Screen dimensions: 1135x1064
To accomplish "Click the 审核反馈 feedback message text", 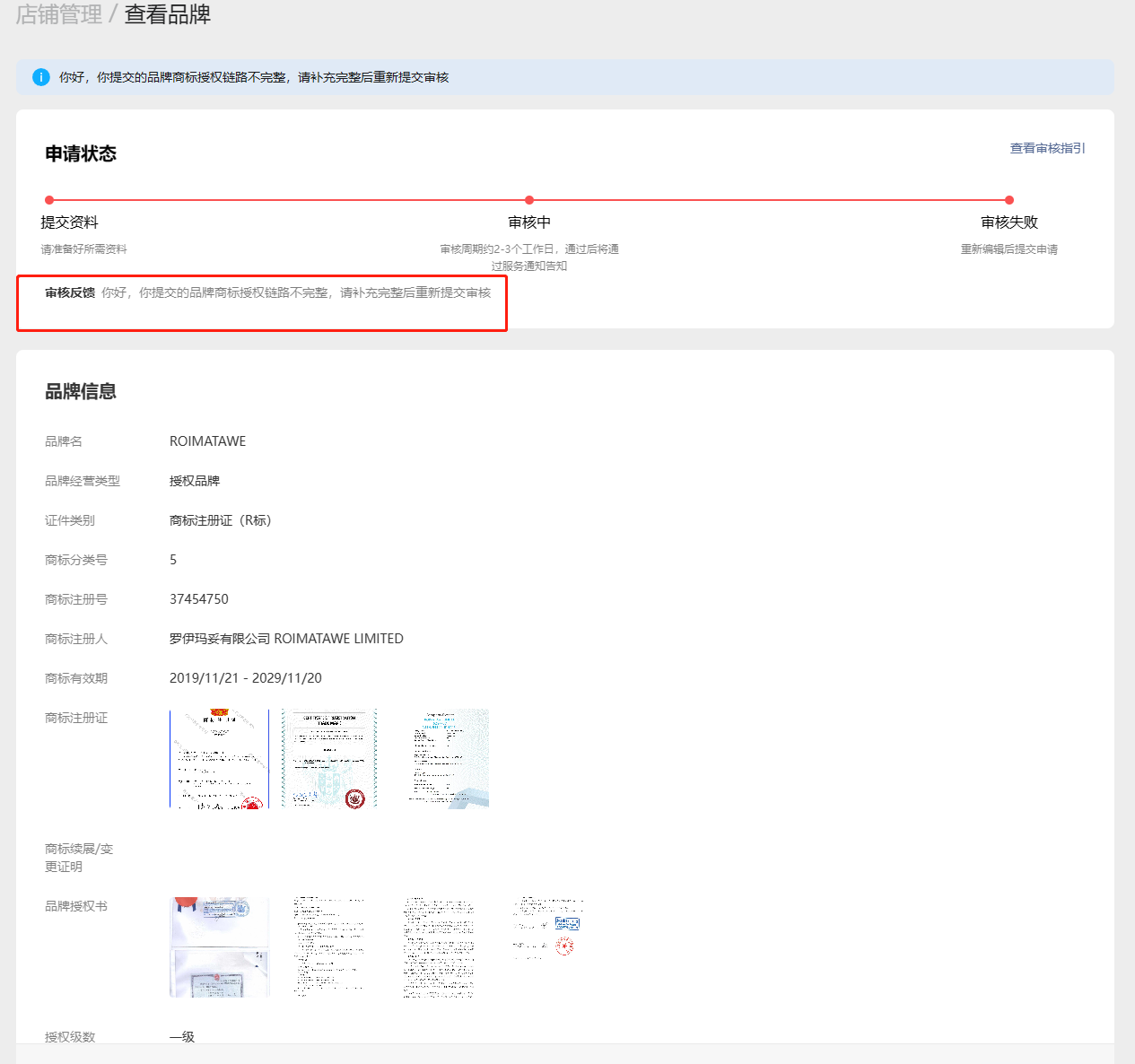I will tap(296, 292).
